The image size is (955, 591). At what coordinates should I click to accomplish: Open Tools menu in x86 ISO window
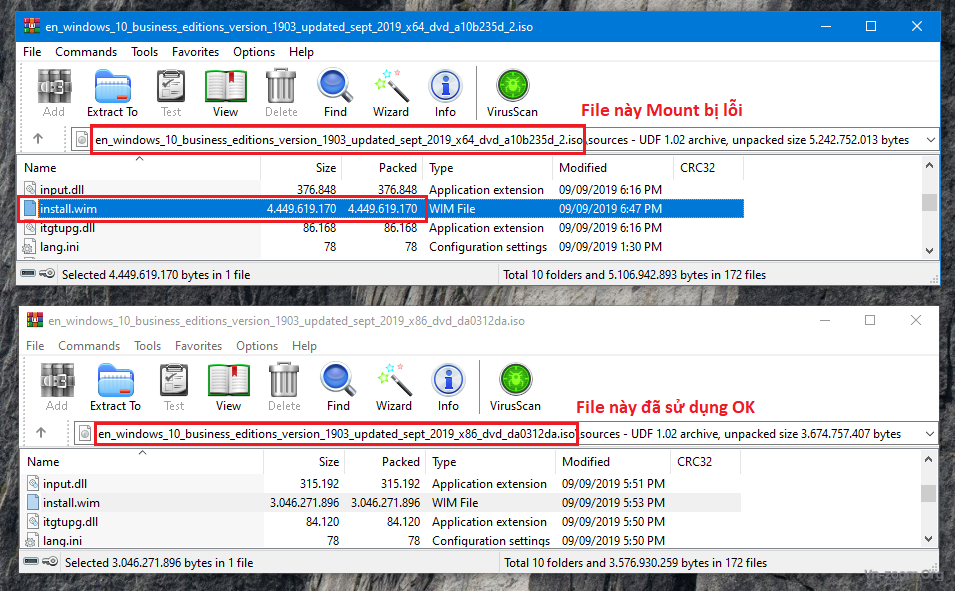[x=147, y=345]
